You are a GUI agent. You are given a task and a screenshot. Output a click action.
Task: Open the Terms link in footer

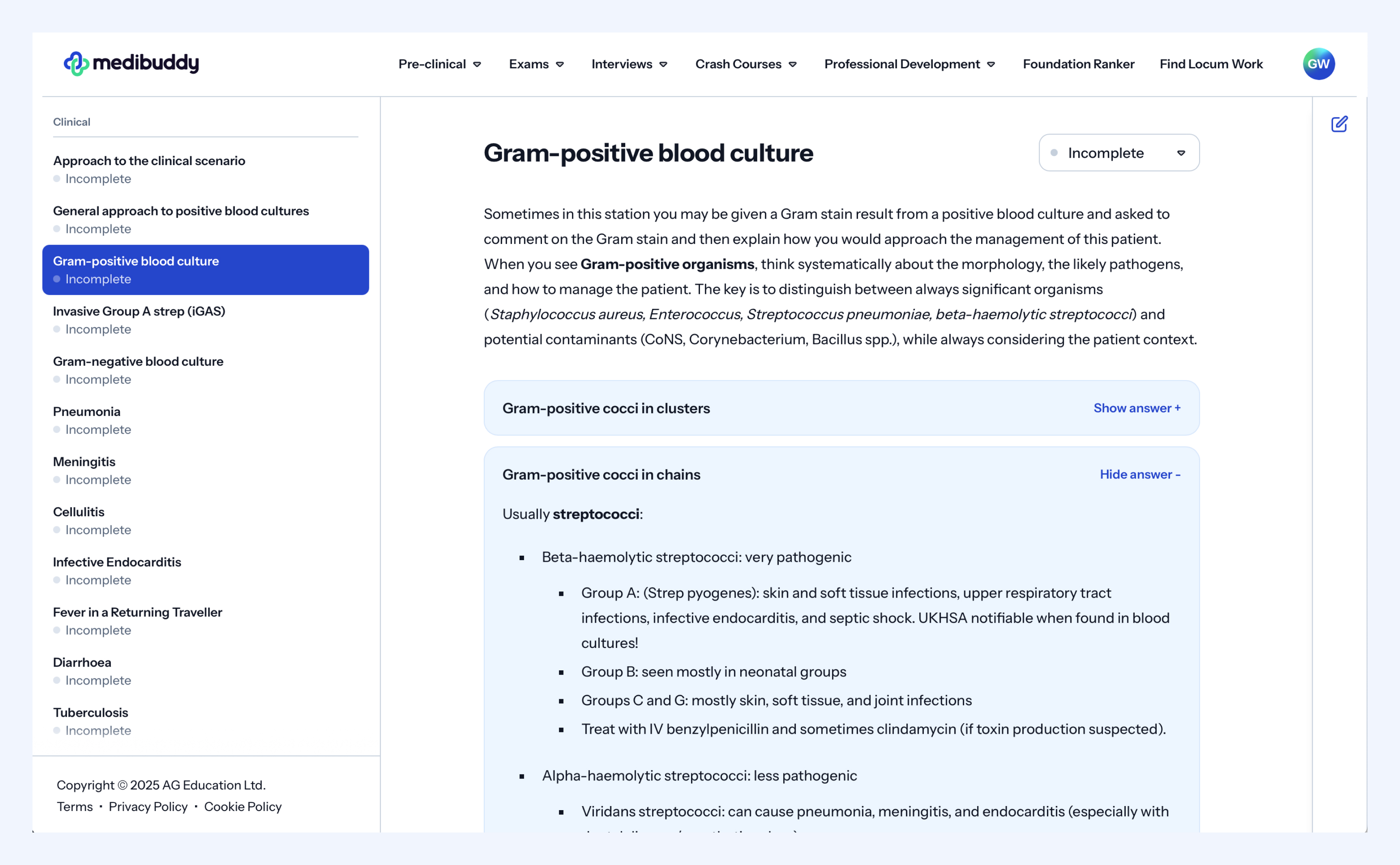pos(74,806)
